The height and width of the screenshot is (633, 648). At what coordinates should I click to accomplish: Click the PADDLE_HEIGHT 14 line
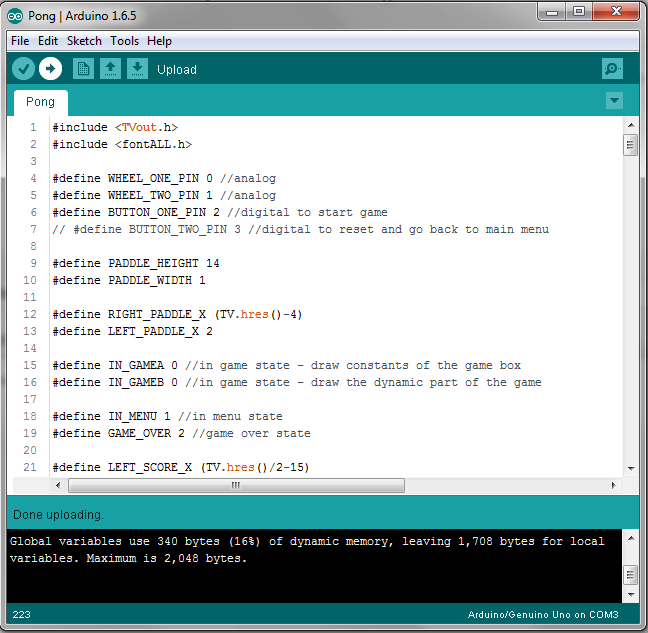tap(136, 263)
